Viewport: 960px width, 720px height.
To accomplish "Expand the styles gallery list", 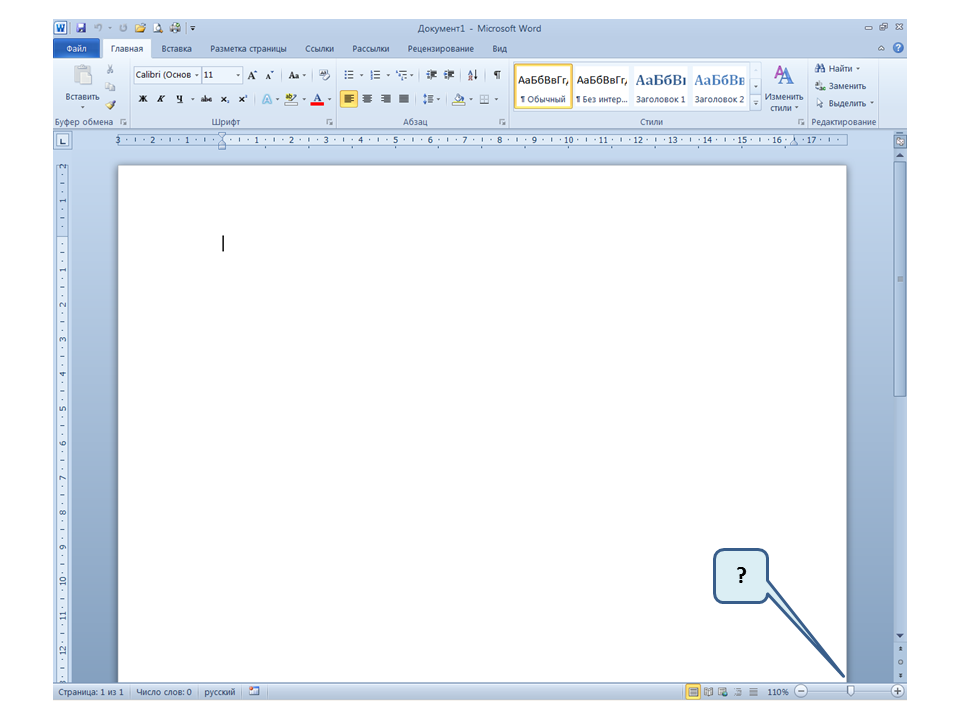I will (756, 103).
